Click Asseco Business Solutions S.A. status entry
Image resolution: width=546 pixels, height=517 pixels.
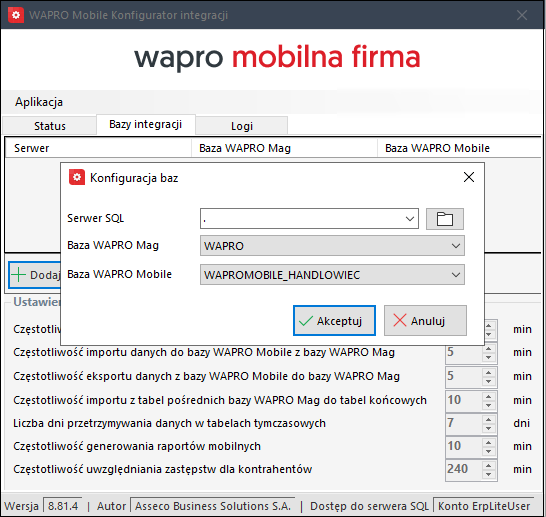coord(213,506)
